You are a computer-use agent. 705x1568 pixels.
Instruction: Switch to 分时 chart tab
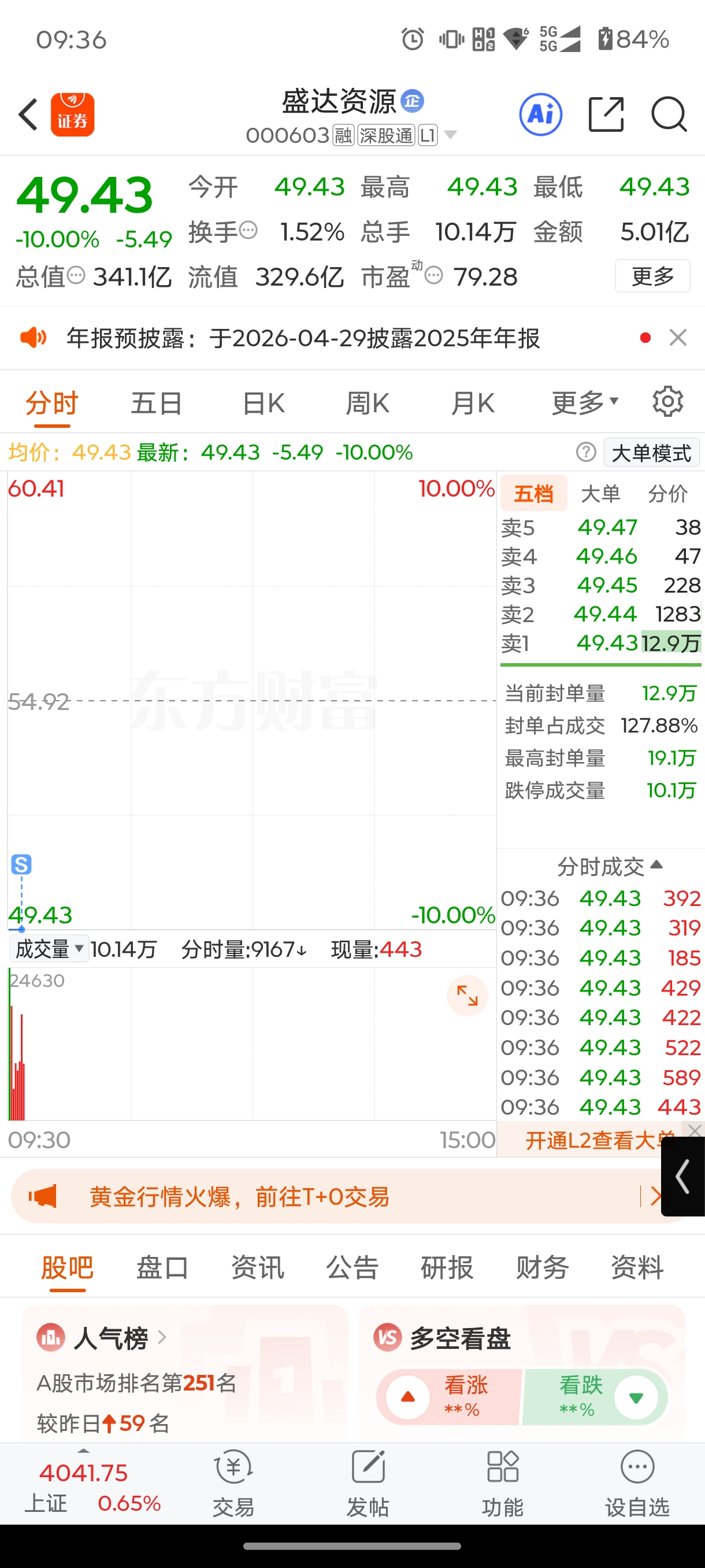pos(51,403)
